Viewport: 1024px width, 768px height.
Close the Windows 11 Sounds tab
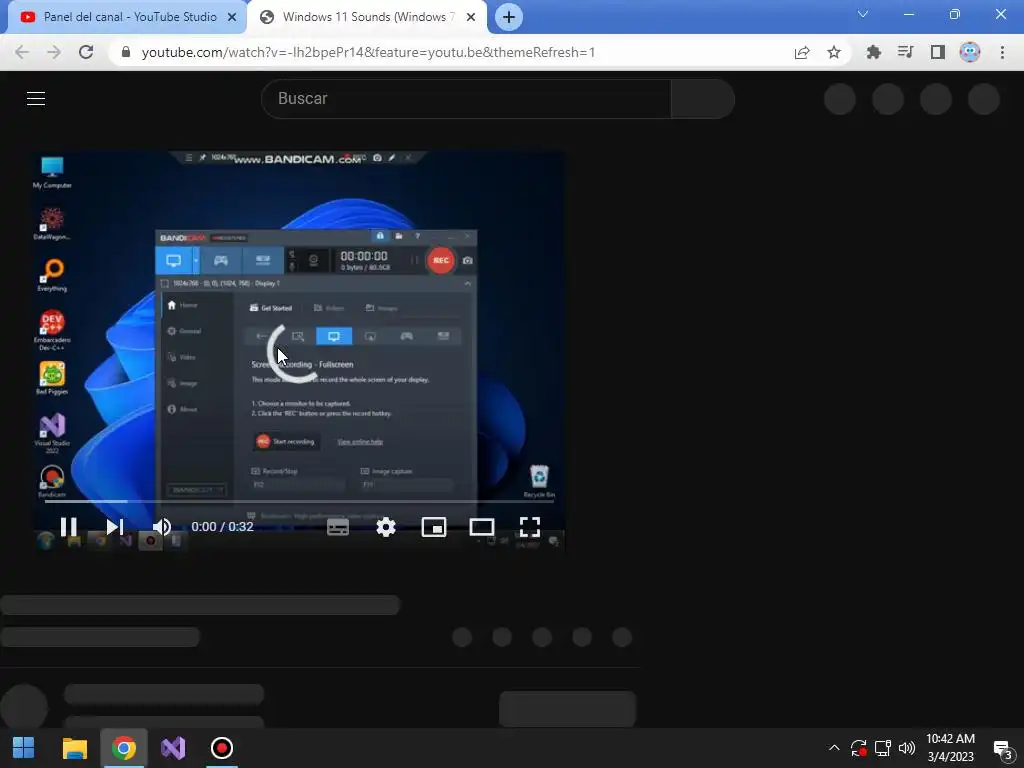tap(471, 18)
